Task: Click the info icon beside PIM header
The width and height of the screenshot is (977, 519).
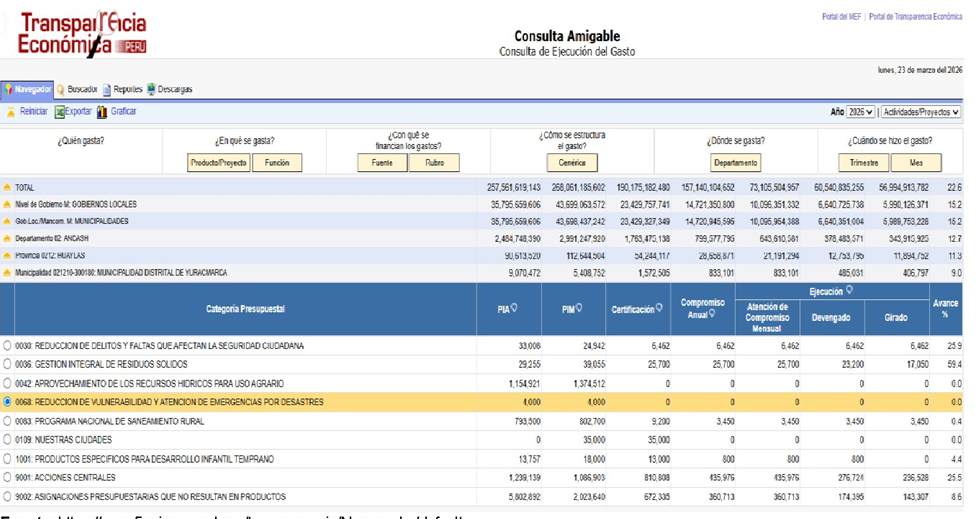Action: click(579, 309)
